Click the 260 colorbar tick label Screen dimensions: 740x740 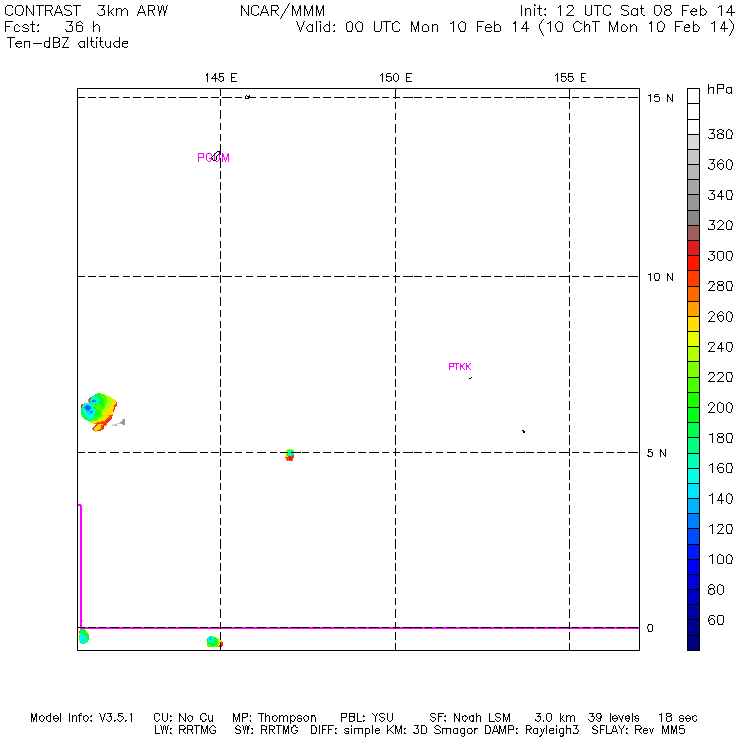[x=720, y=317]
